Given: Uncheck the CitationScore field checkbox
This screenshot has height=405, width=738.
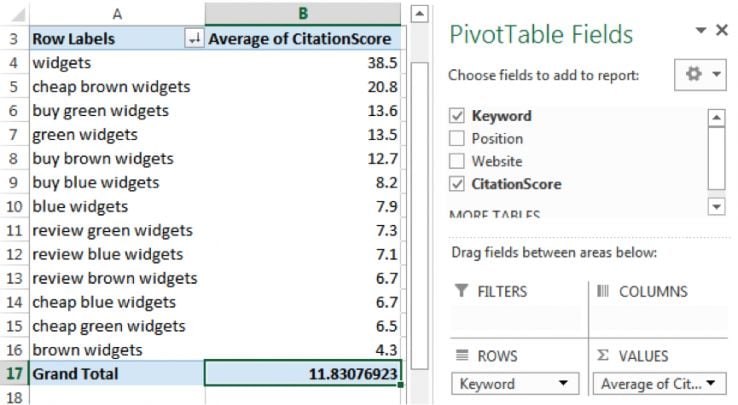Looking at the screenshot, I should (x=458, y=184).
